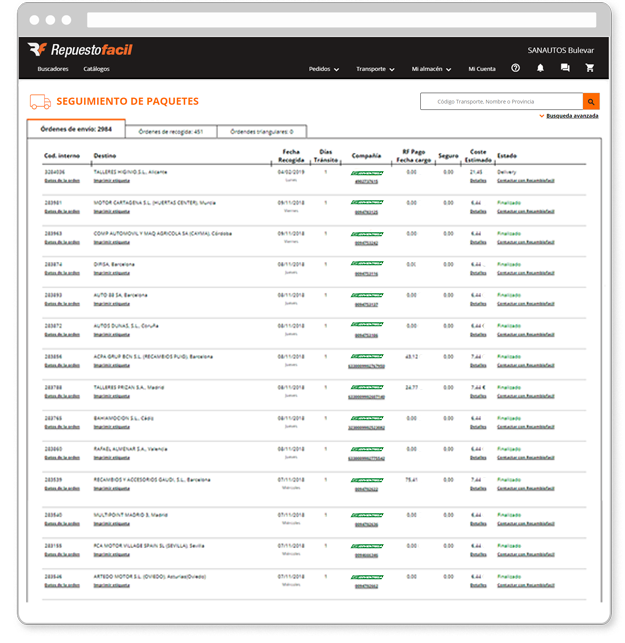Click the Compañía column header
The height and width of the screenshot is (643, 625).
click(366, 156)
